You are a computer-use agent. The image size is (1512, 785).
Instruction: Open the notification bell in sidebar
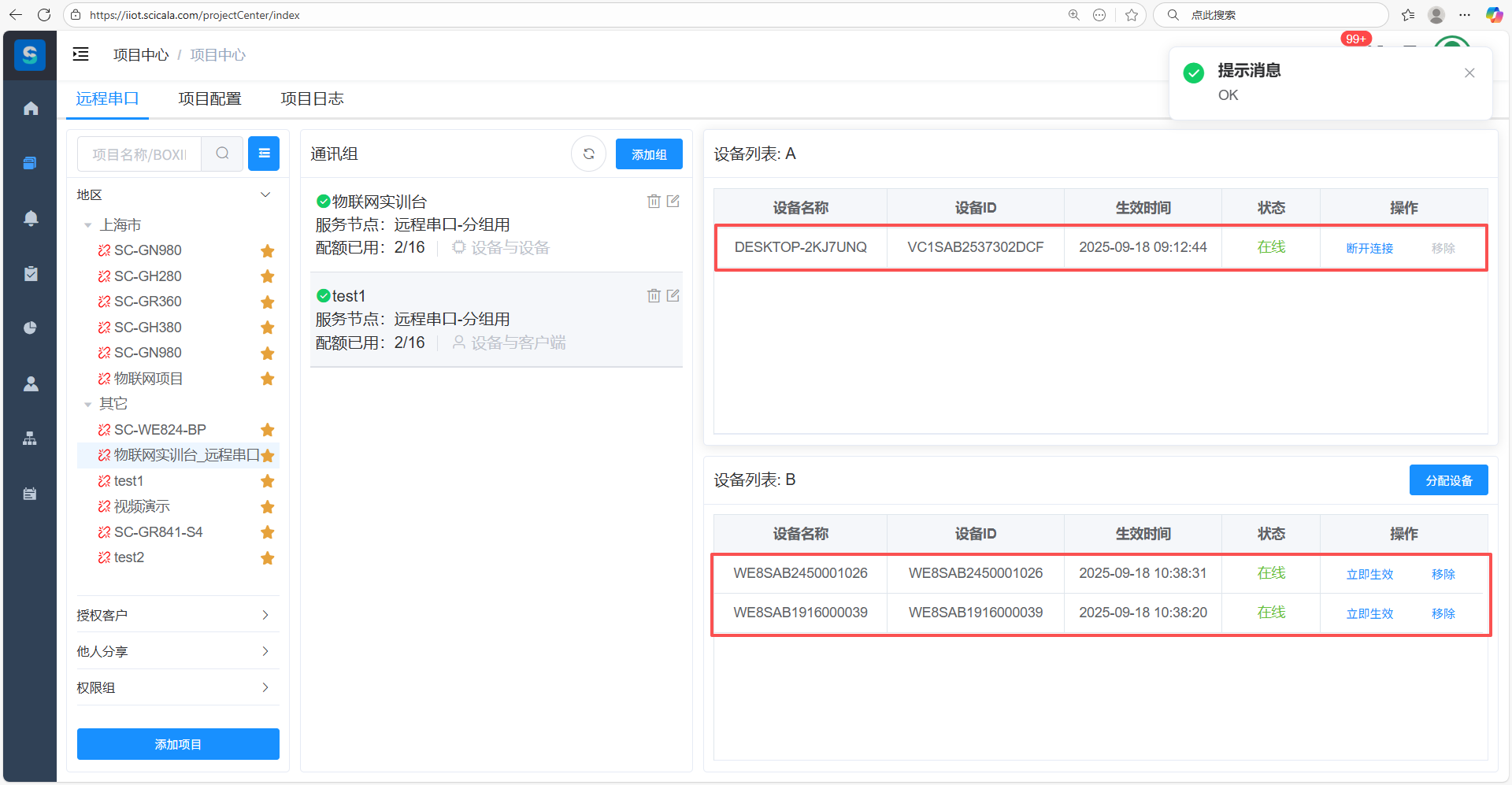pos(31,218)
